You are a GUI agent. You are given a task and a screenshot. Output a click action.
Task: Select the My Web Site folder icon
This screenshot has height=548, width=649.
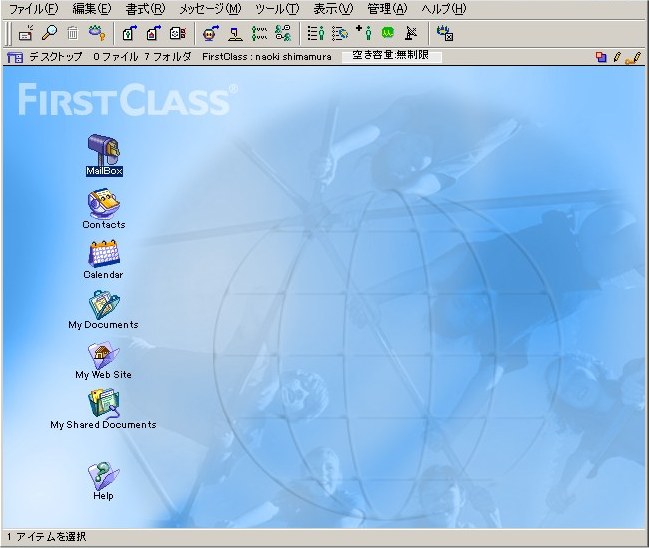pyautogui.click(x=103, y=359)
